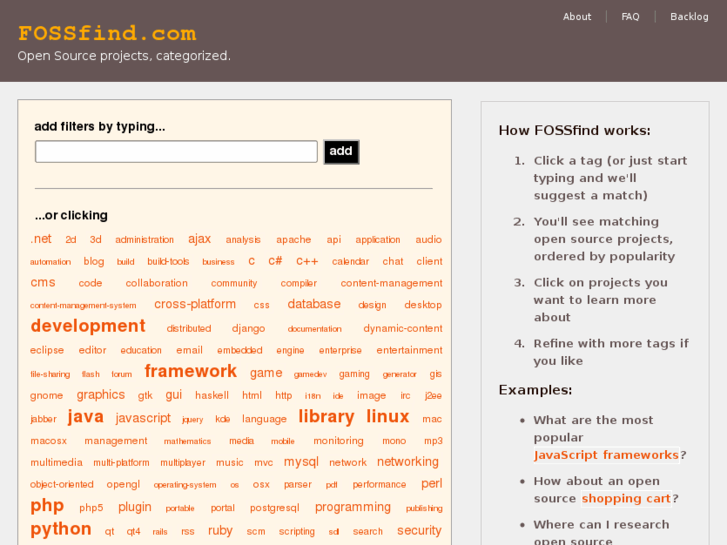This screenshot has width=727, height=545.
Task: Open the Backlog page
Action: [689, 17]
